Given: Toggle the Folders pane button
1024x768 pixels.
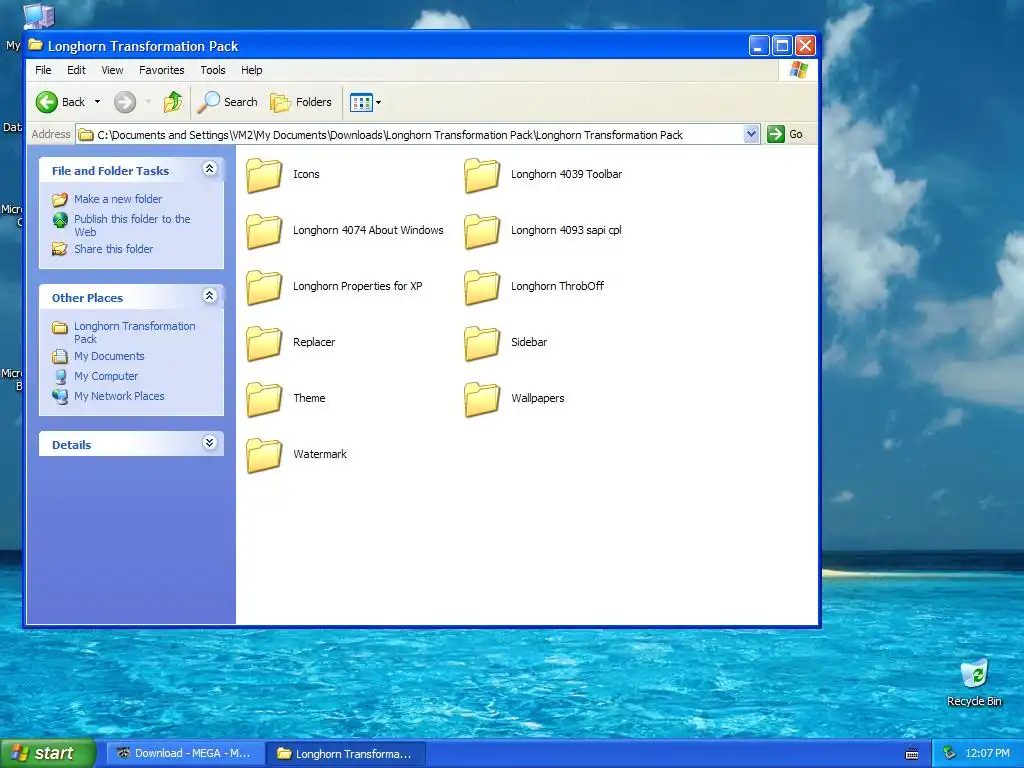Looking at the screenshot, I should (x=302, y=102).
